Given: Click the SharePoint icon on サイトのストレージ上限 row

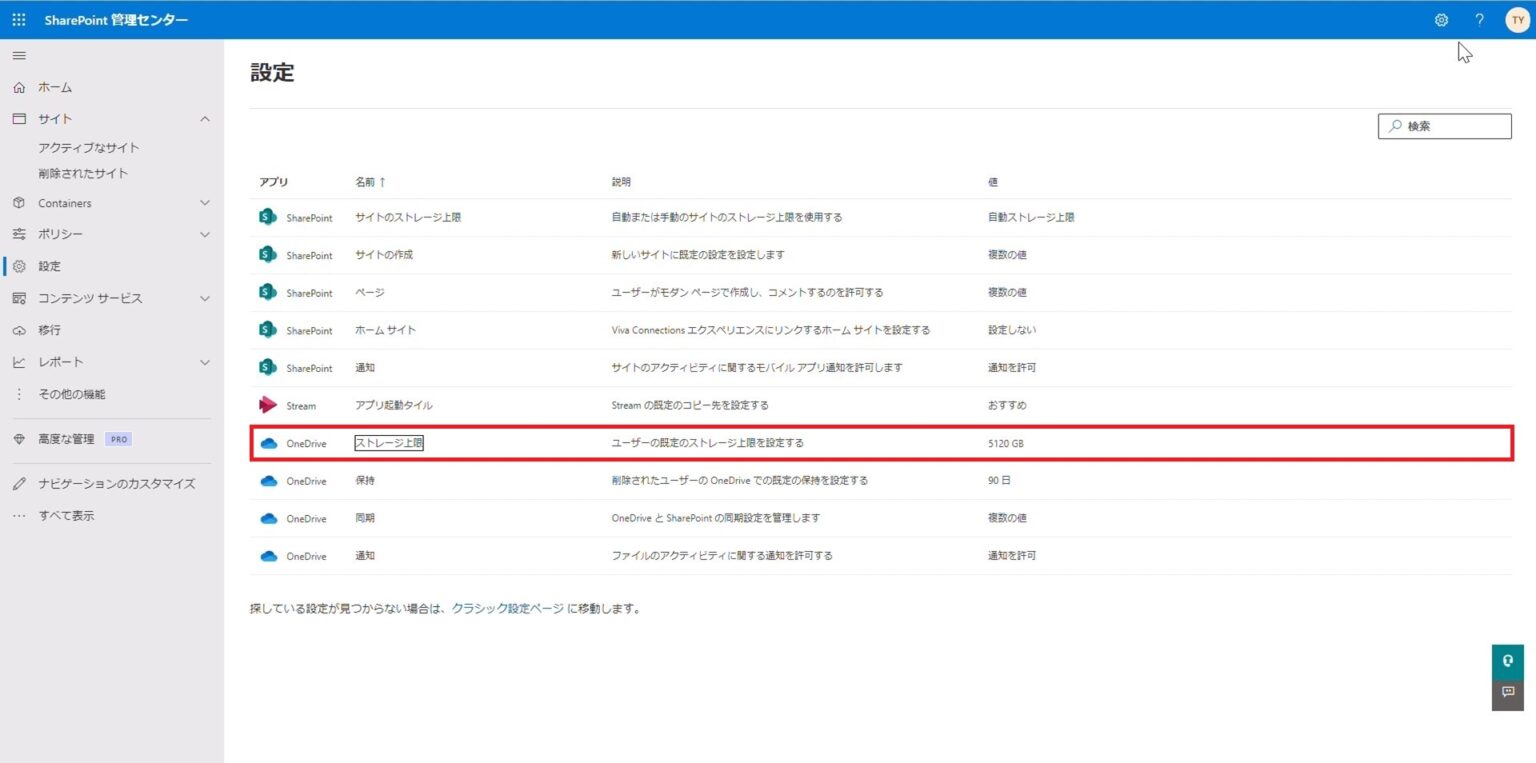Looking at the screenshot, I should pos(267,217).
